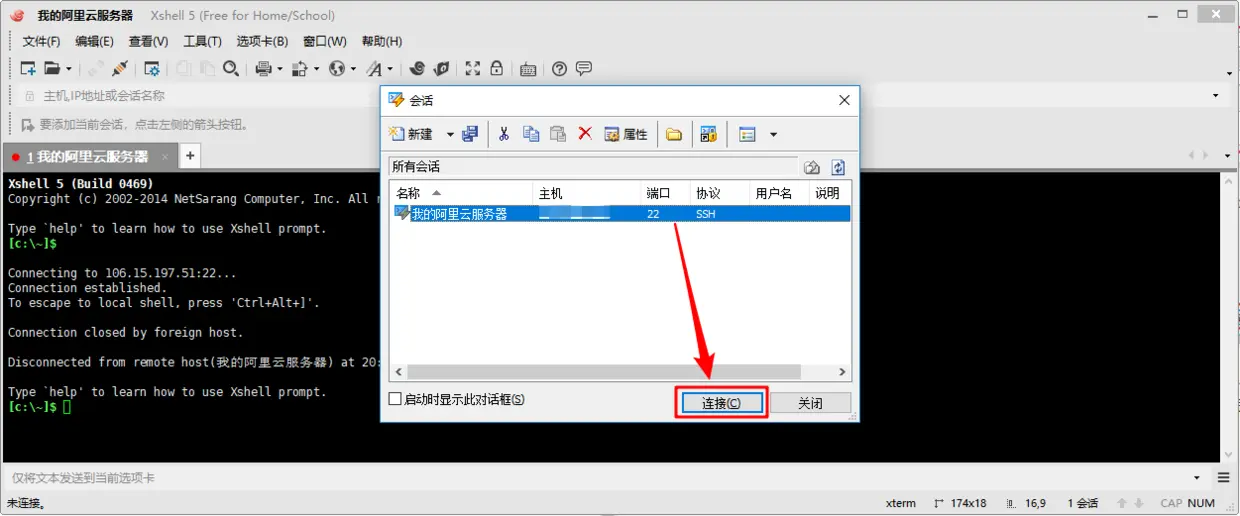Image resolution: width=1240 pixels, height=516 pixels.
Task: Toggle 启动时显示此对话框 checkbox
Action: (x=395, y=399)
